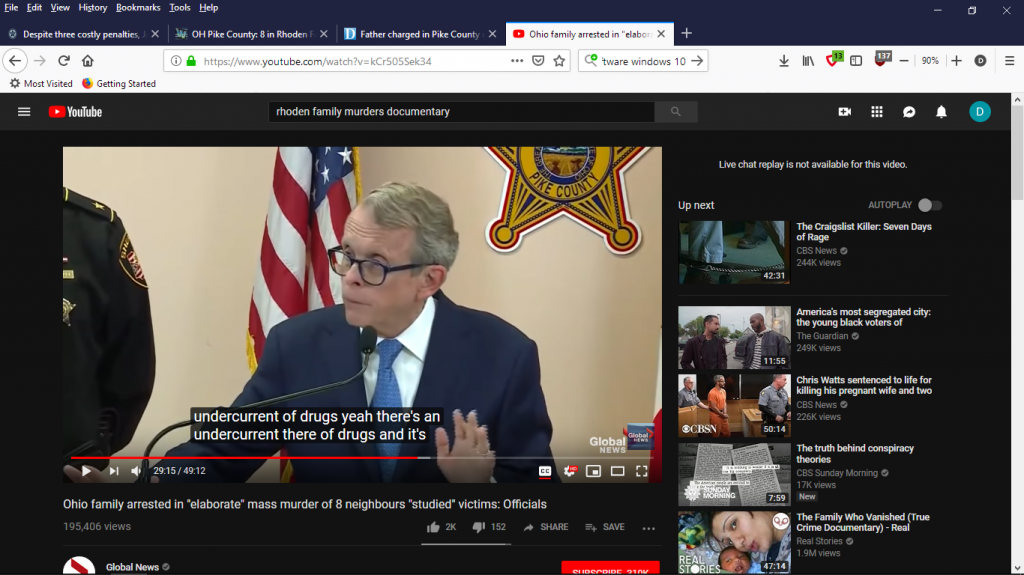This screenshot has height=575, width=1024.
Task: Like the video with thumbs up
Action: click(x=433, y=527)
